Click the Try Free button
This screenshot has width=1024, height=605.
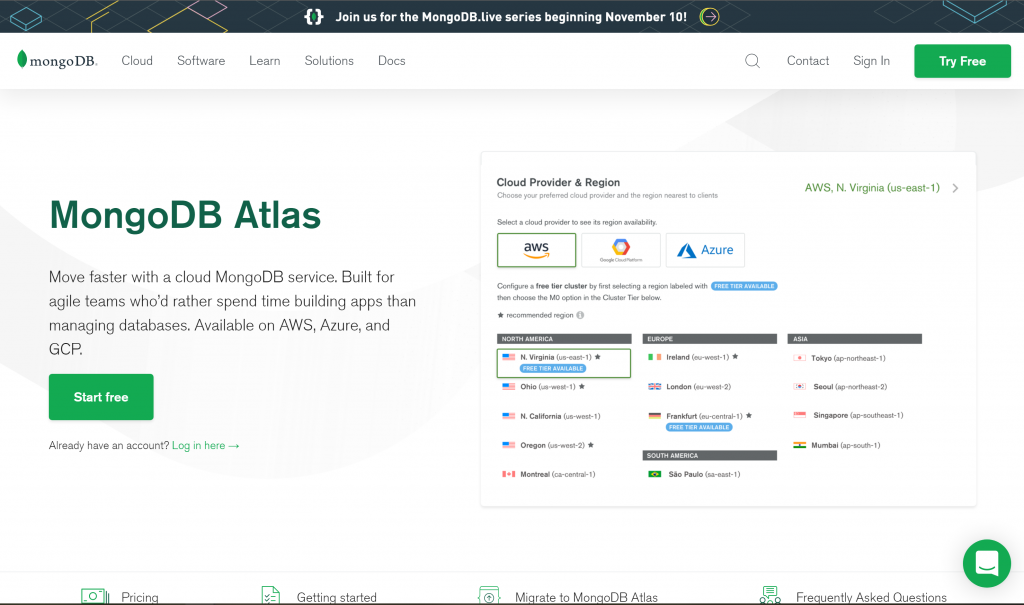(x=963, y=61)
